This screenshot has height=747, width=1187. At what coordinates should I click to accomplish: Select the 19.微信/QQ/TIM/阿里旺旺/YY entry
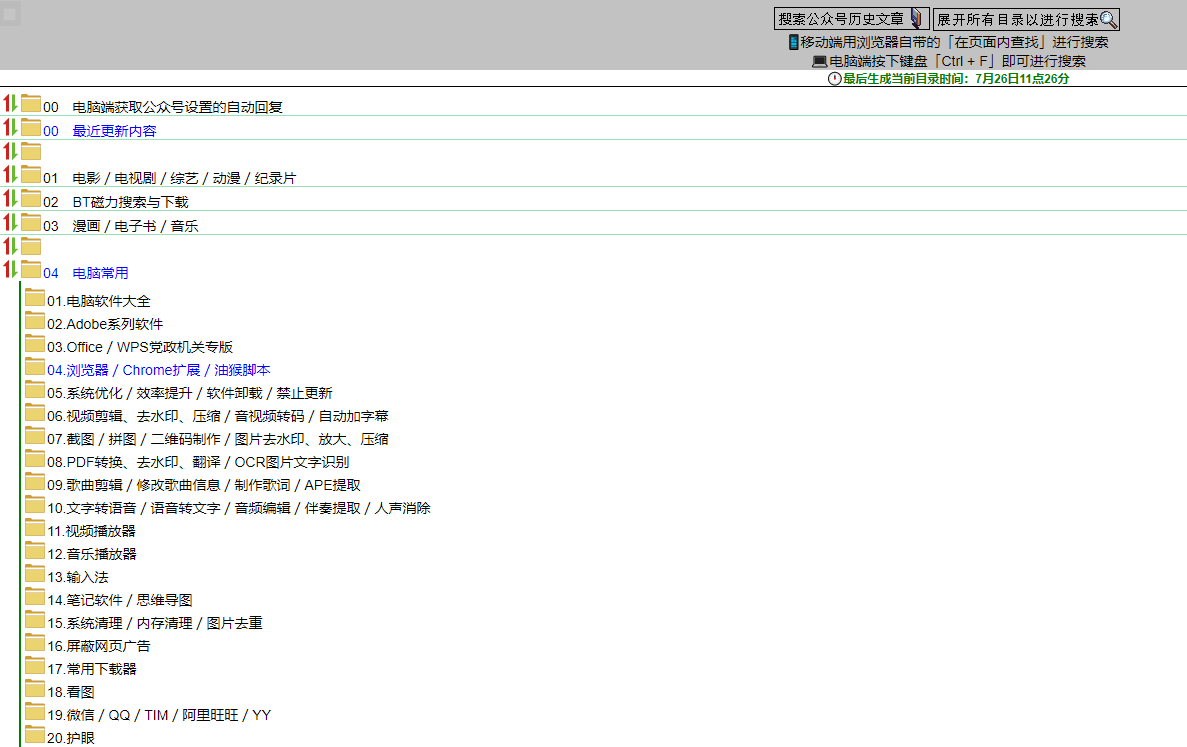(x=160, y=714)
